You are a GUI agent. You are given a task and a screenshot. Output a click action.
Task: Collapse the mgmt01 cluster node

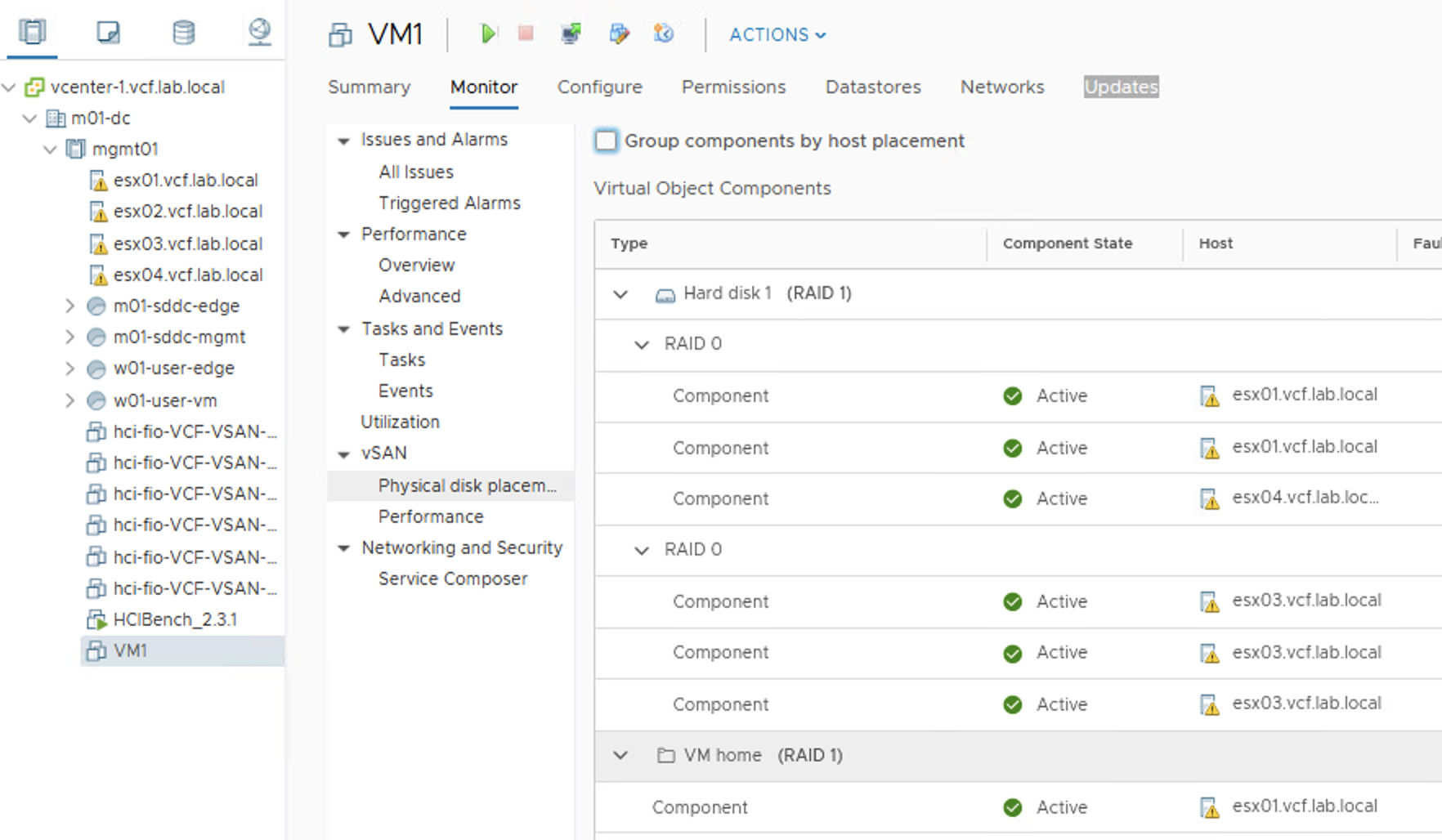51,150
